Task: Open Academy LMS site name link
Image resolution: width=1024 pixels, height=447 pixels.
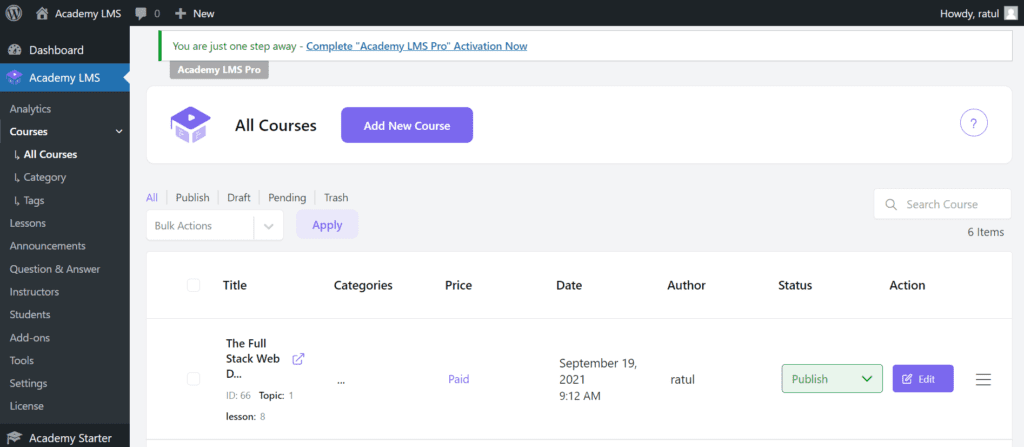Action: tap(88, 13)
